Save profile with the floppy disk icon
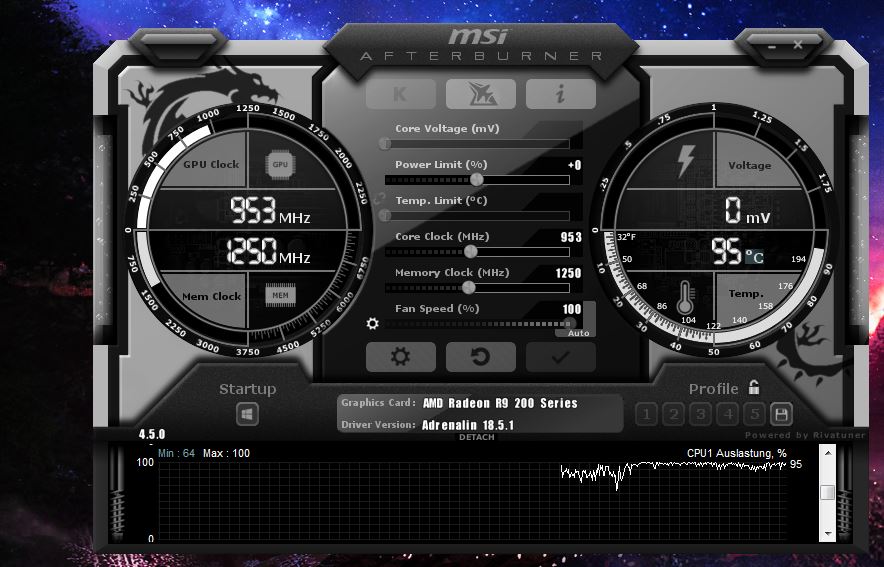 tap(781, 415)
